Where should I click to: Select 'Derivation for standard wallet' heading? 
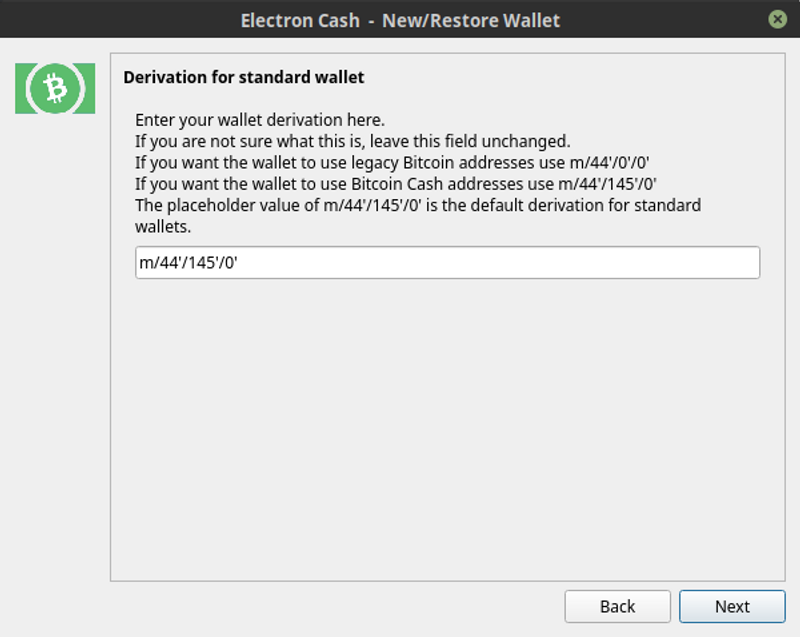pos(244,77)
